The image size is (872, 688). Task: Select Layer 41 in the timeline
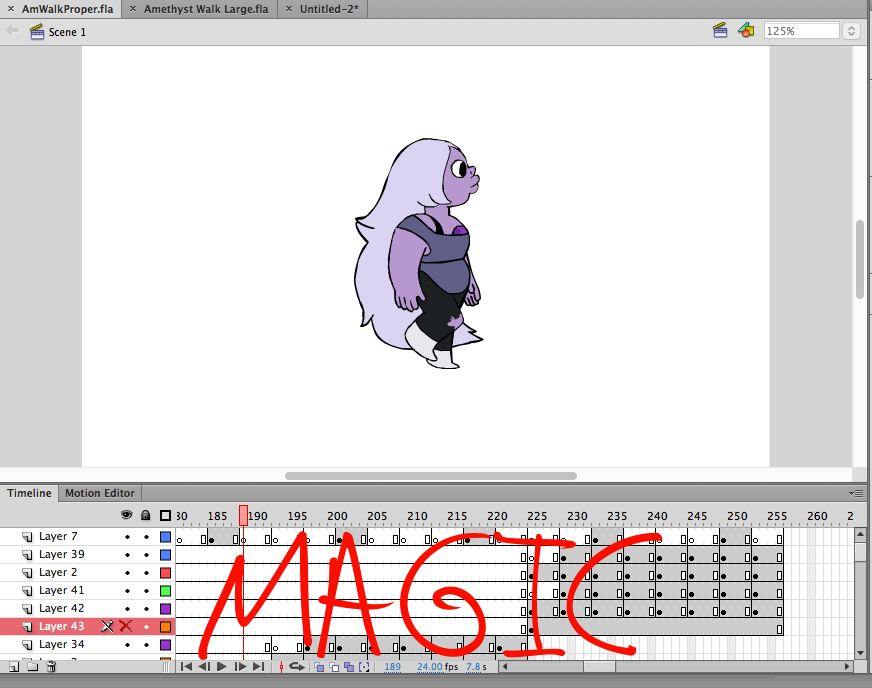(x=61, y=590)
